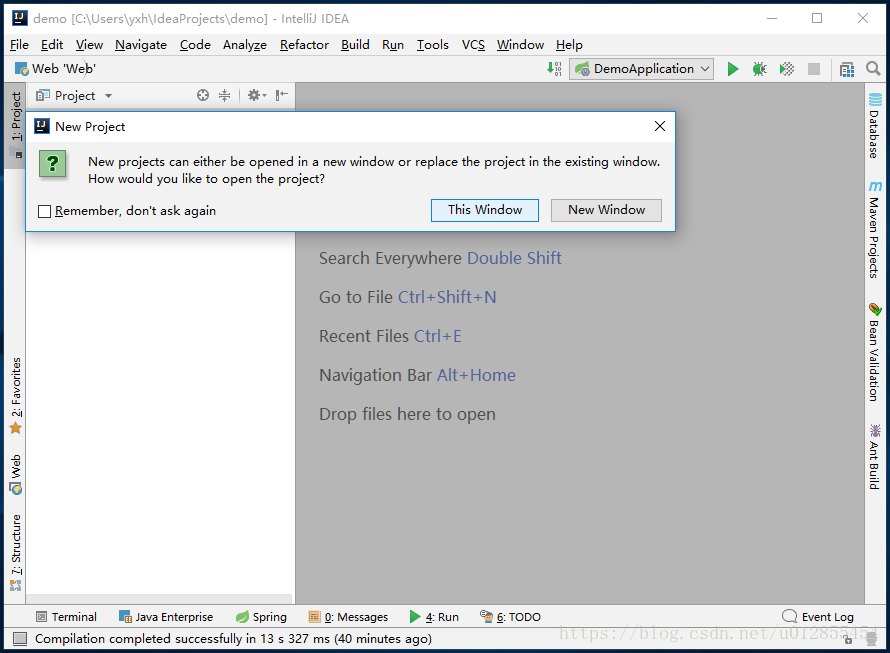
Task: Open the View menu
Action: click(89, 45)
